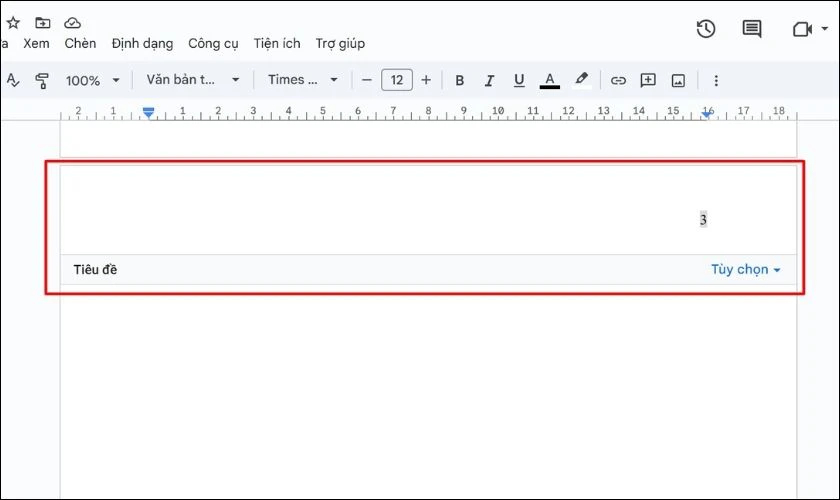Select the page number 3 in header
This screenshot has height=500, width=840.
(x=703, y=219)
